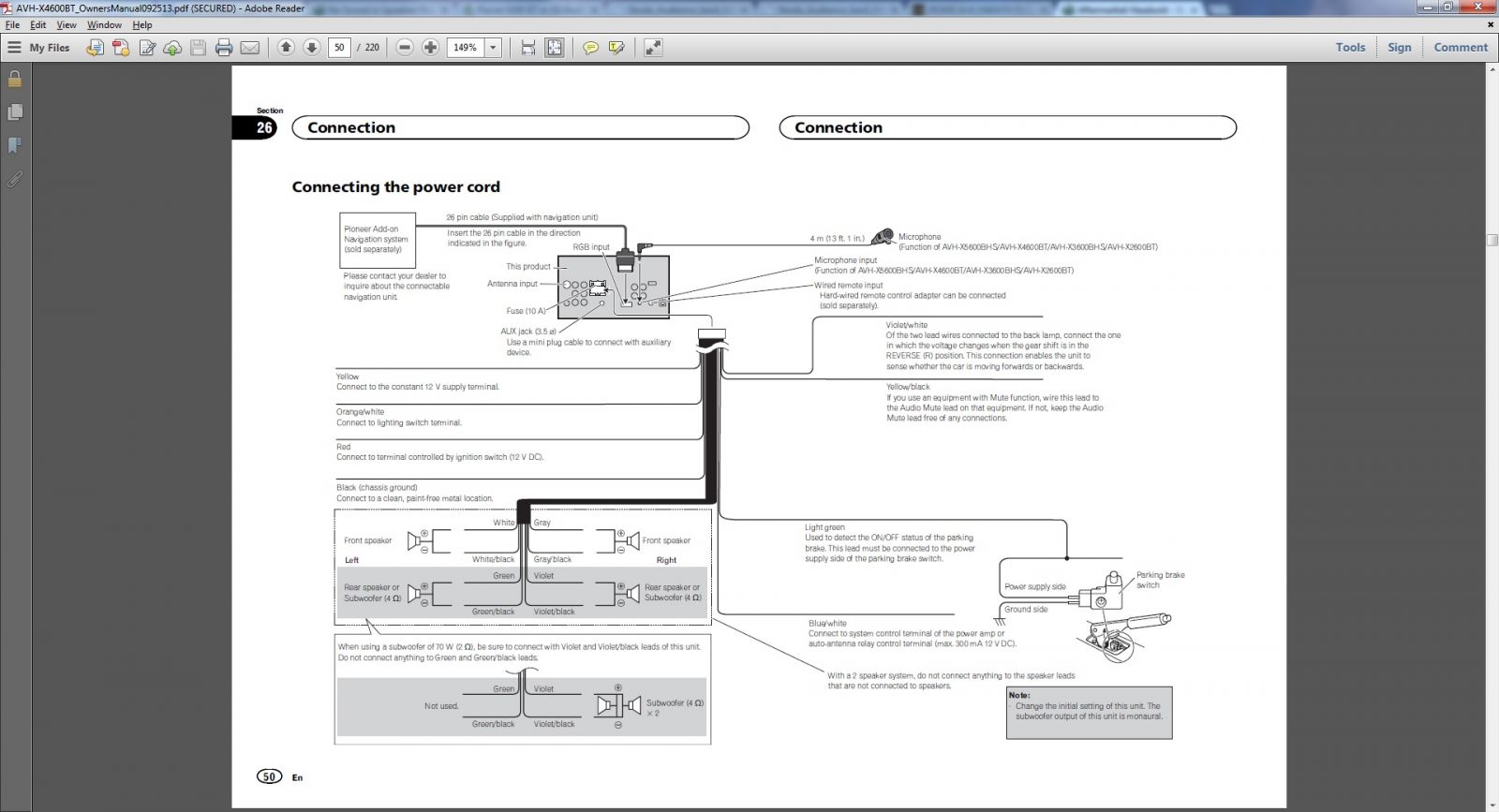The width and height of the screenshot is (1499, 812).
Task: Zoom in with the plus button
Action: pyautogui.click(x=430, y=47)
